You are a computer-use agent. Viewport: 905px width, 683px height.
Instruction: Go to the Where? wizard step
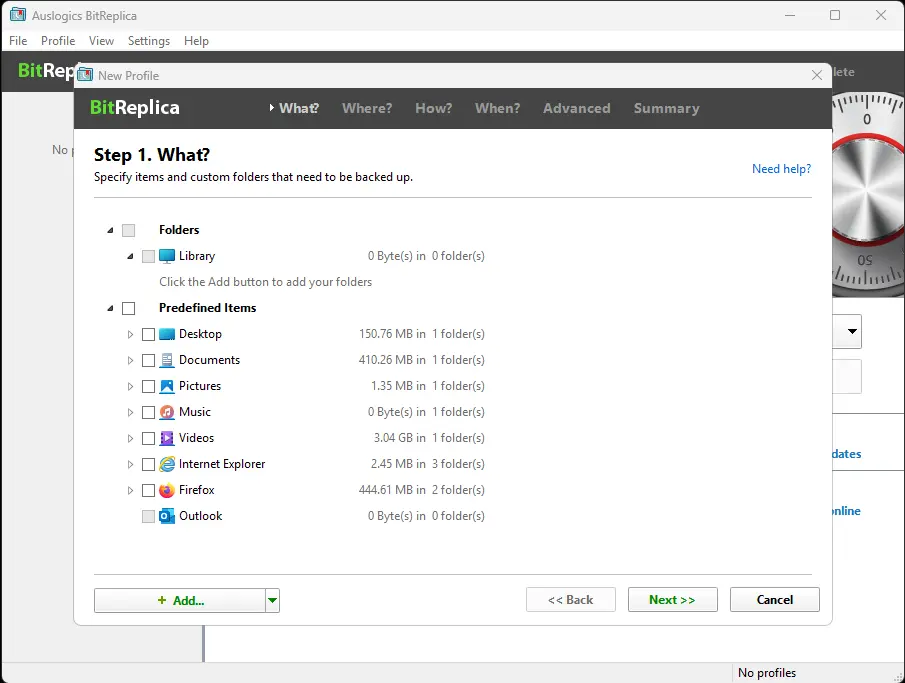[367, 109]
